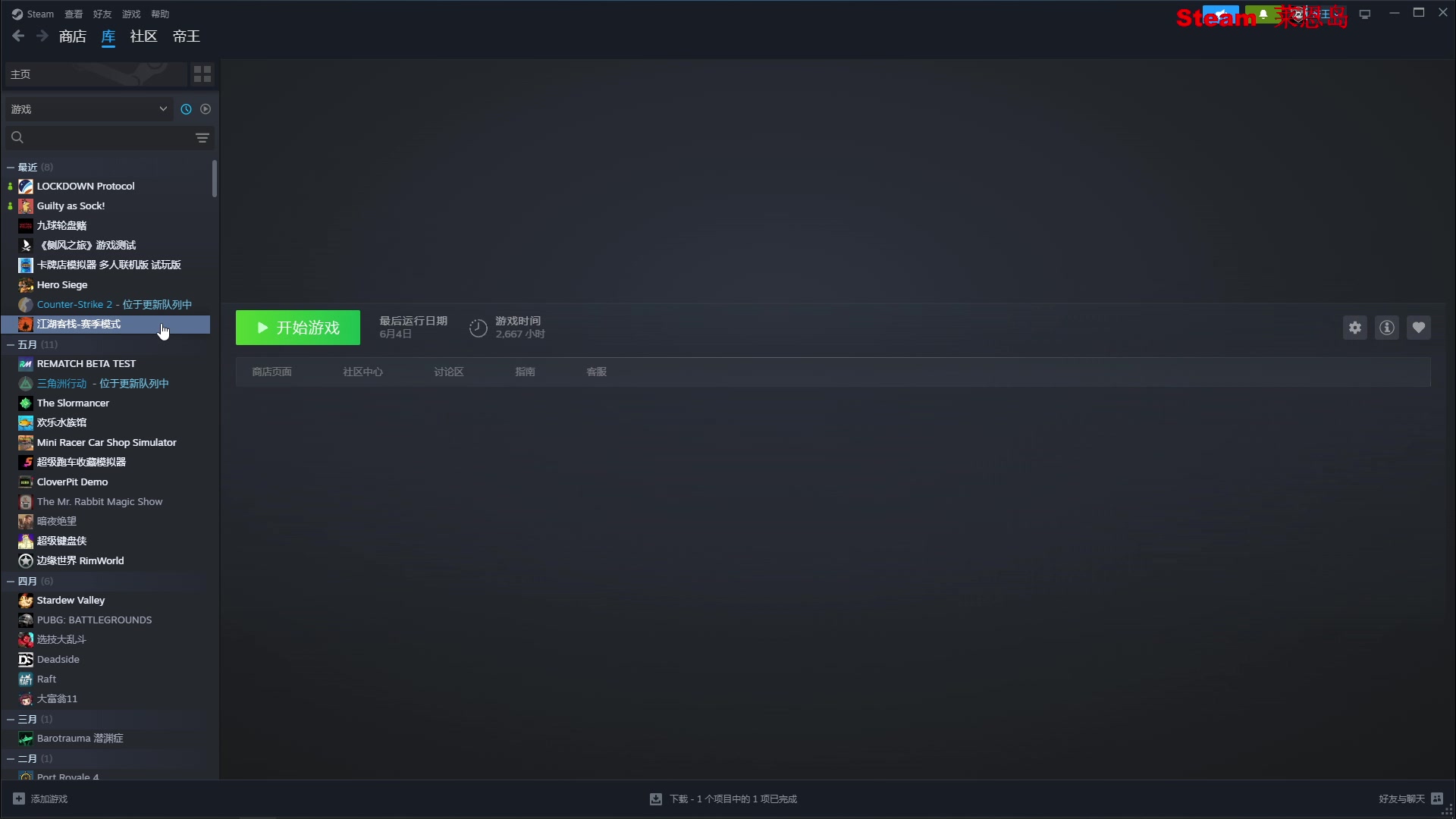Click the 边缘世界 RimWorld game icon
Screen dimensions: 1456x819
point(26,560)
